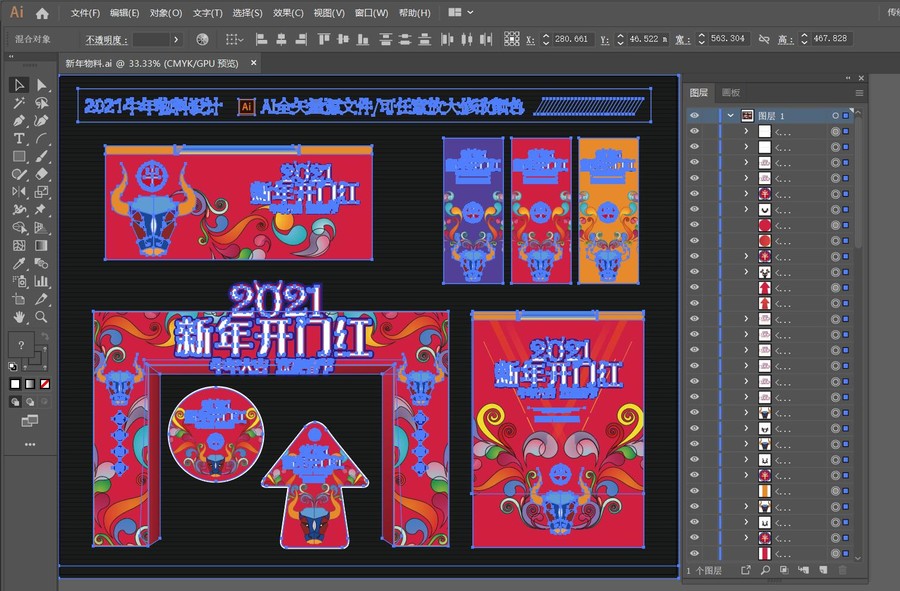Viewport: 900px width, 591px height.
Task: Select the Scale tool
Action: 41,192
